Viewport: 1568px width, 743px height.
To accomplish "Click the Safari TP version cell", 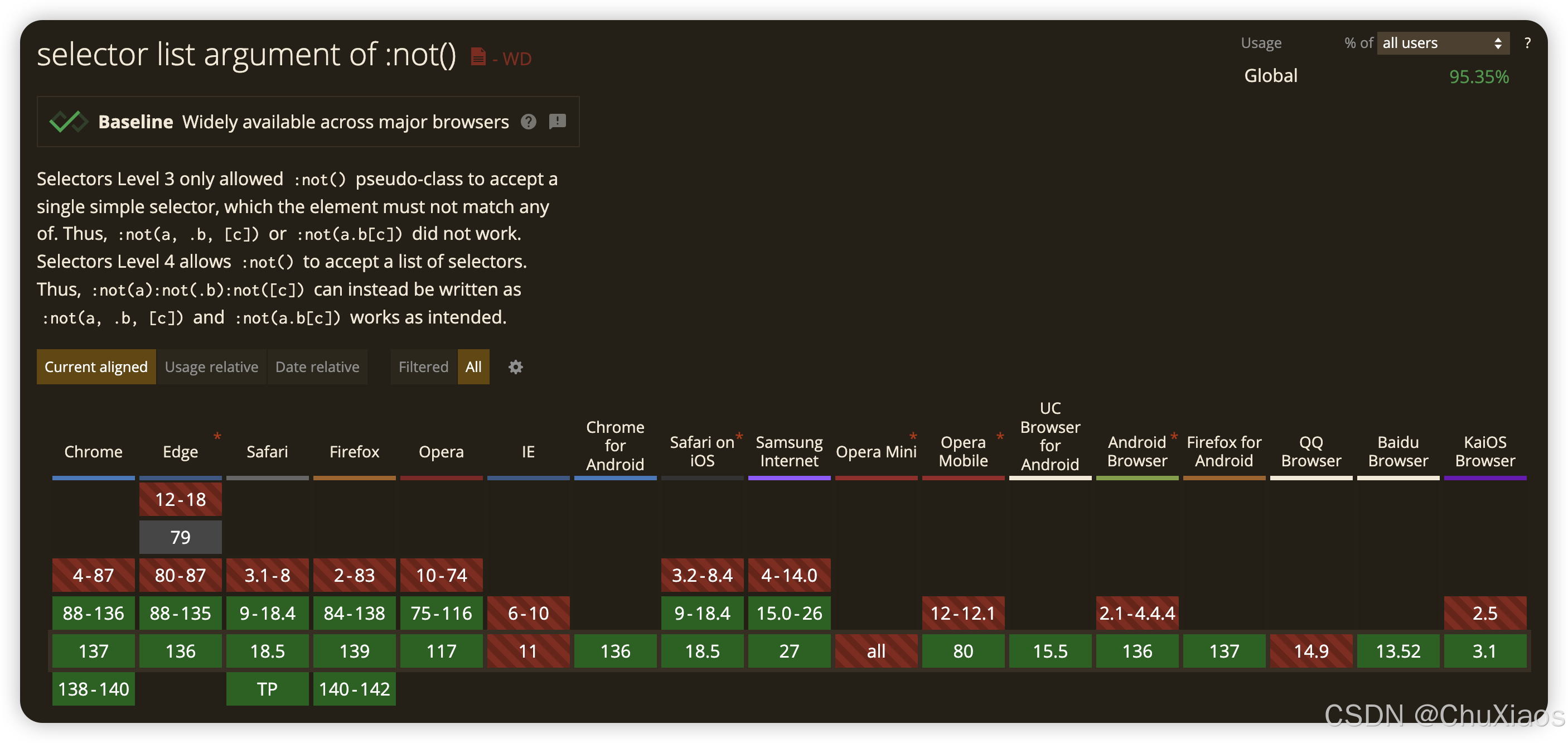I will coord(267,689).
